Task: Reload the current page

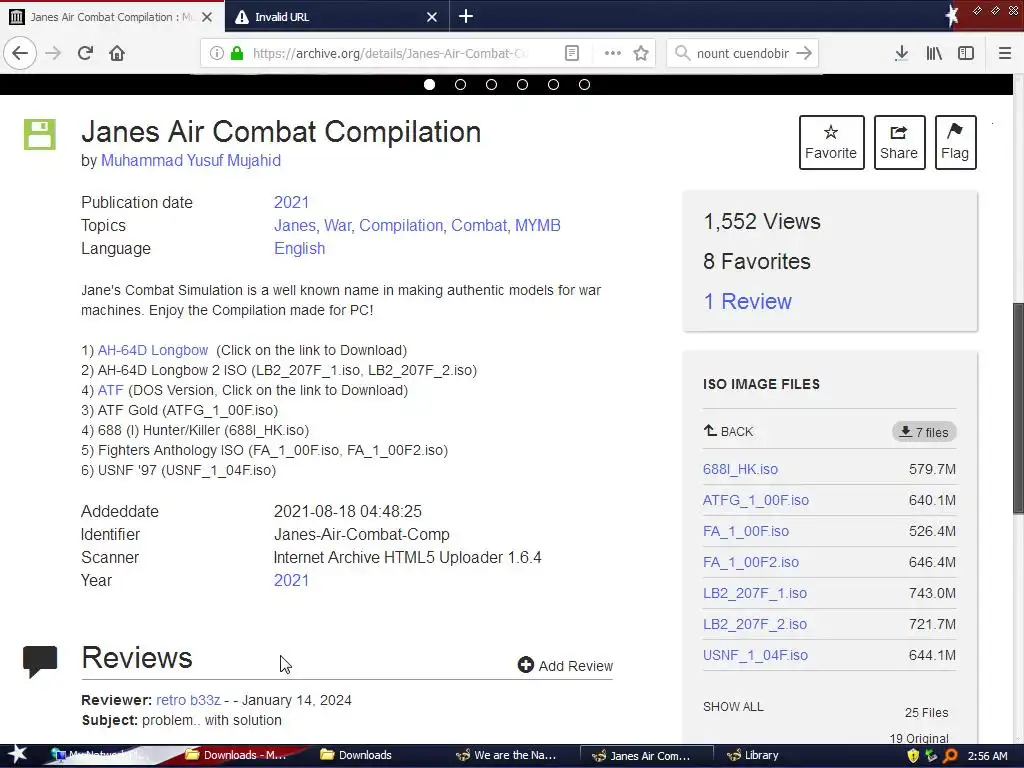Action: tap(85, 53)
